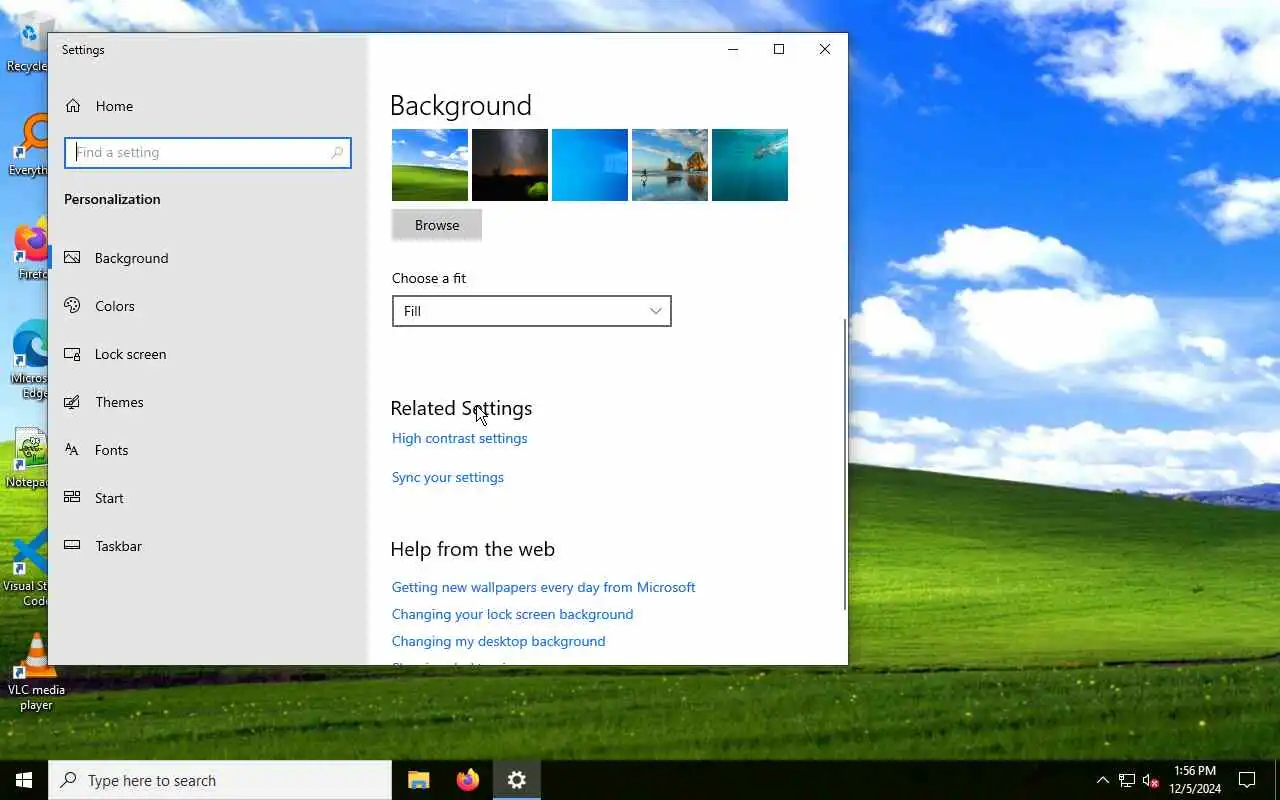This screenshot has height=800, width=1280.
Task: Select the Taskbar icon in sidebar
Action: (72, 546)
